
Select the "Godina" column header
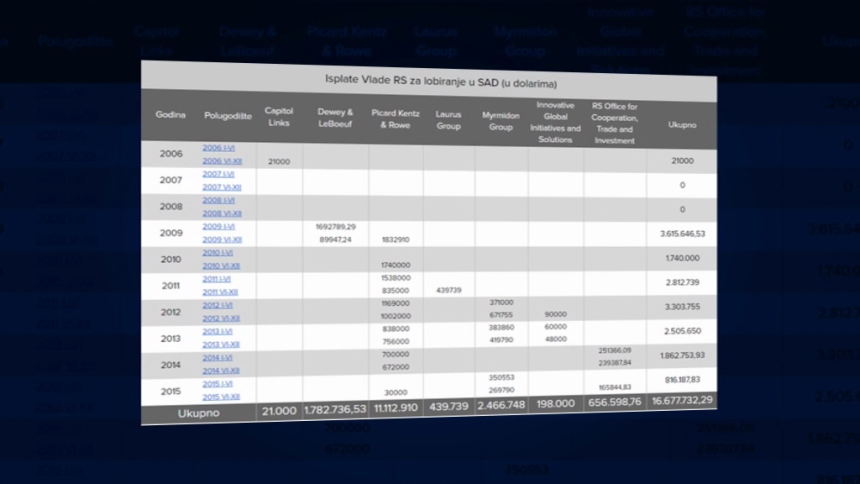pyautogui.click(x=171, y=115)
